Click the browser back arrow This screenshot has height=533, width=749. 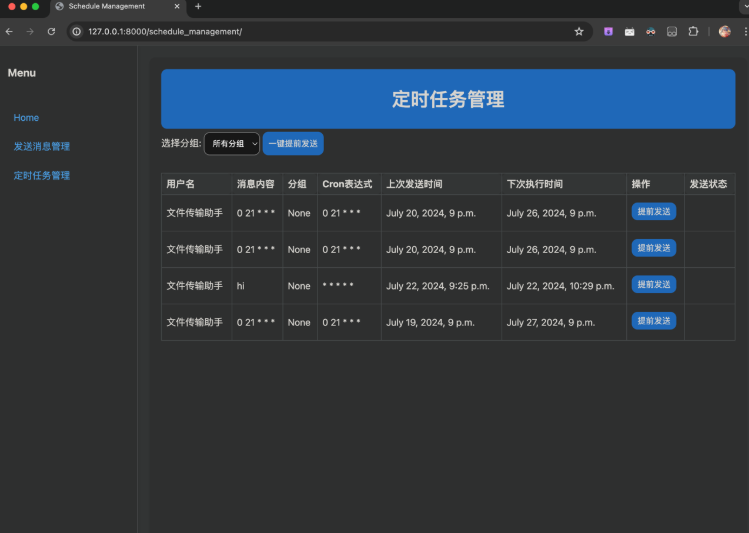9,32
